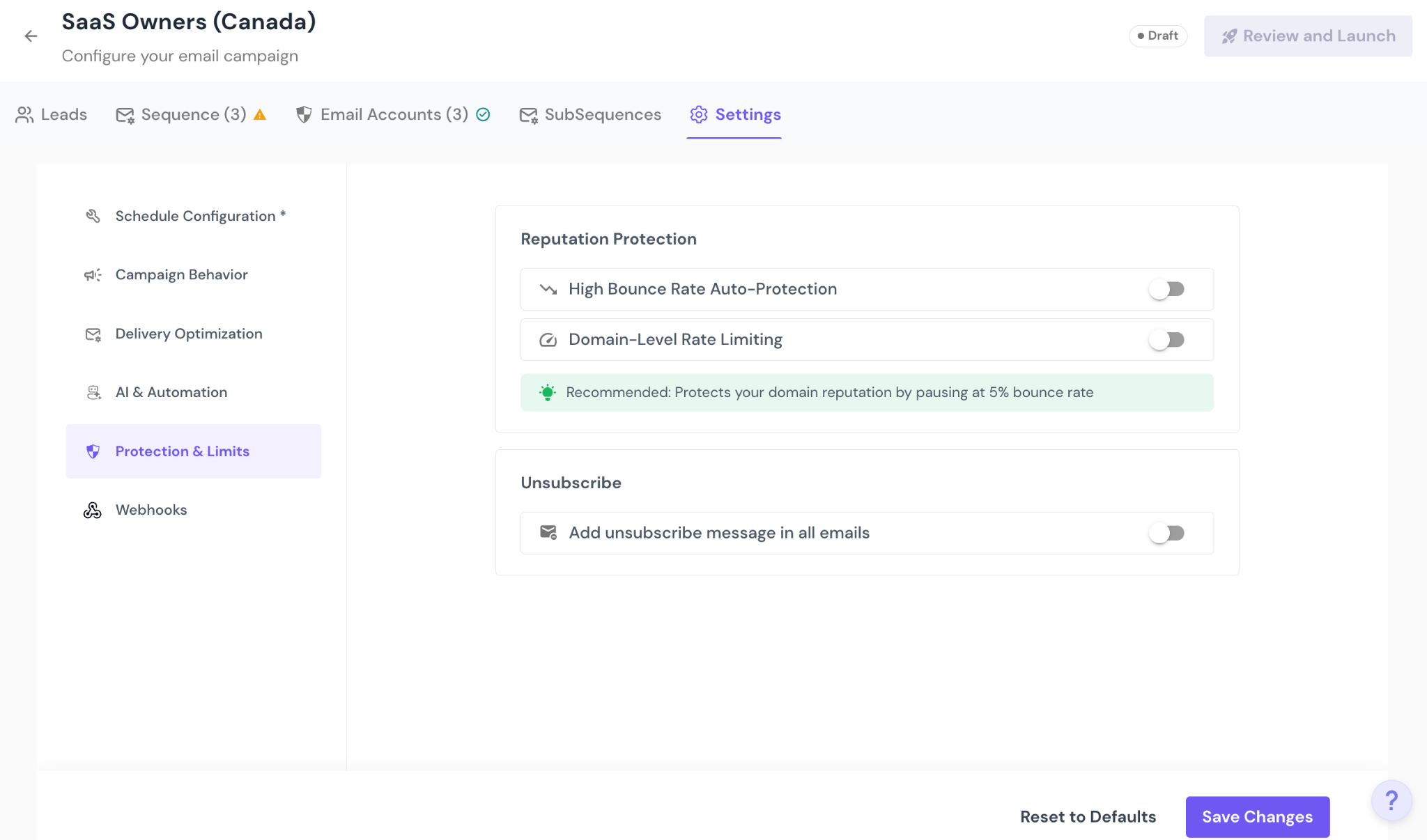The width and height of the screenshot is (1427, 840).
Task: Click Reset to Defaults
Action: [1088, 816]
